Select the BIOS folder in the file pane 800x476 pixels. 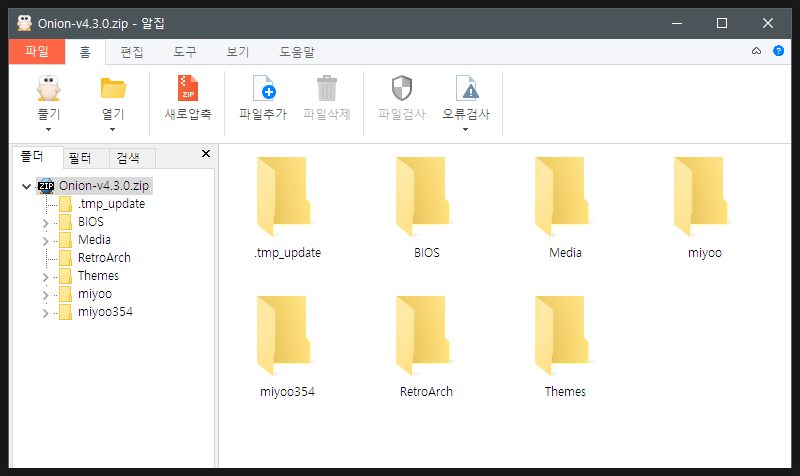tap(427, 207)
